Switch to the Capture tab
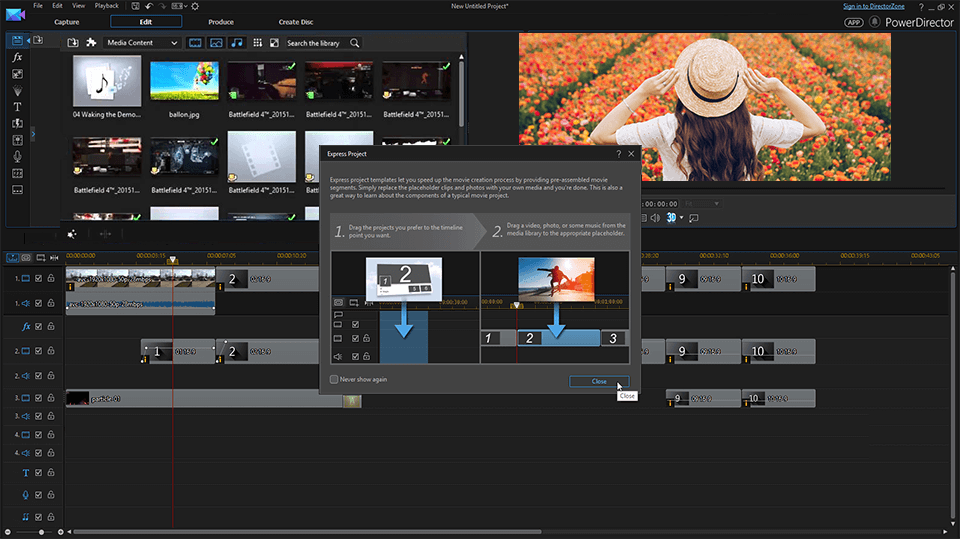The width and height of the screenshot is (960, 539). (67, 22)
